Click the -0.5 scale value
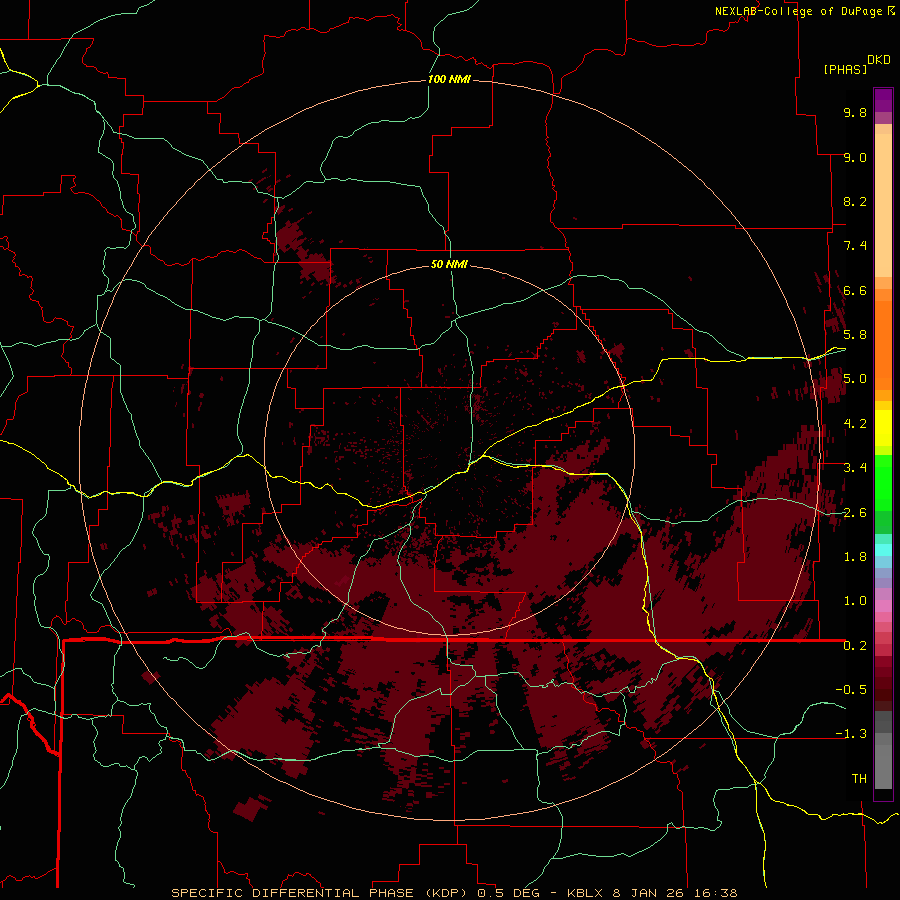Screen dimensions: 900x900 [x=851, y=689]
